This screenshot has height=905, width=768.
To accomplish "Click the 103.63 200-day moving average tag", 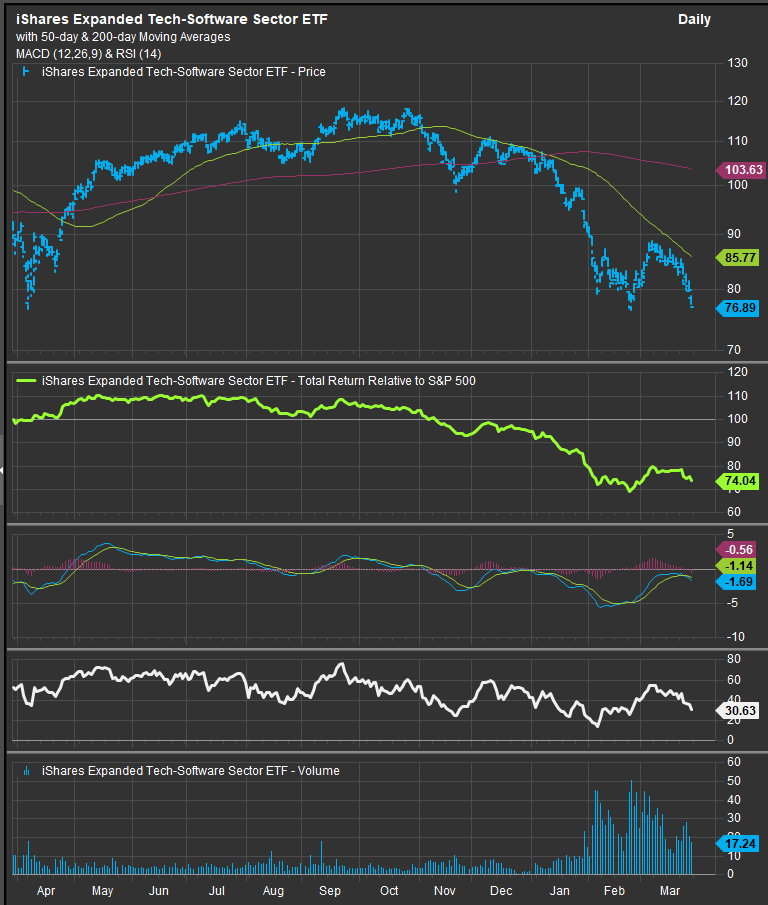I will 741,170.
